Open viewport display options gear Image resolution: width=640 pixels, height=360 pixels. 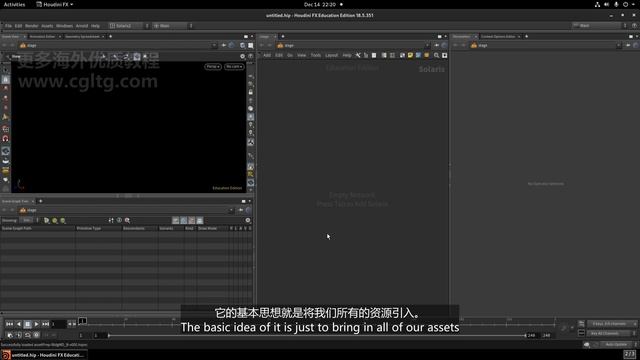point(242,56)
